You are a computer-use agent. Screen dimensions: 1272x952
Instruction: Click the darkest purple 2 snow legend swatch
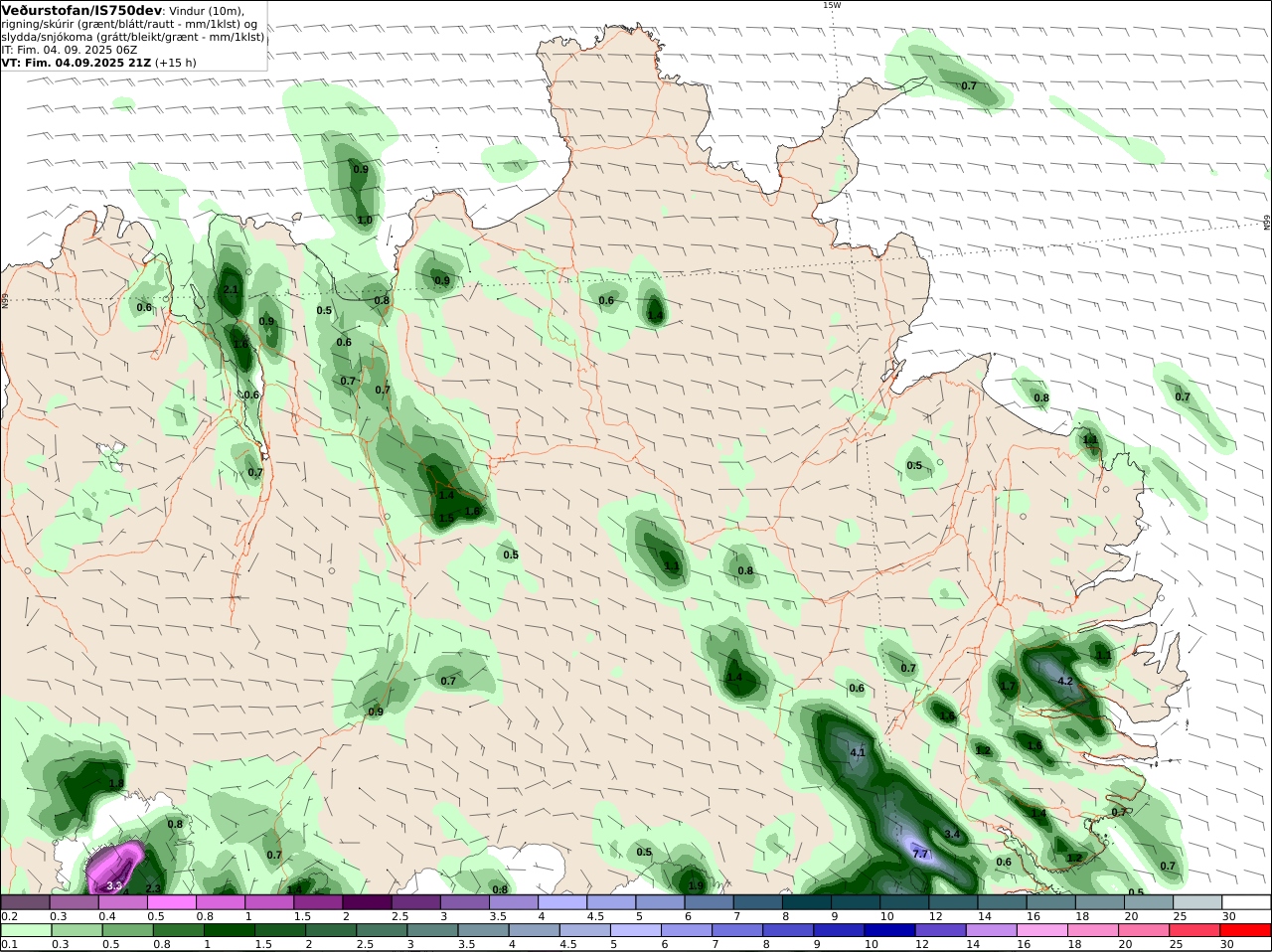367,902
